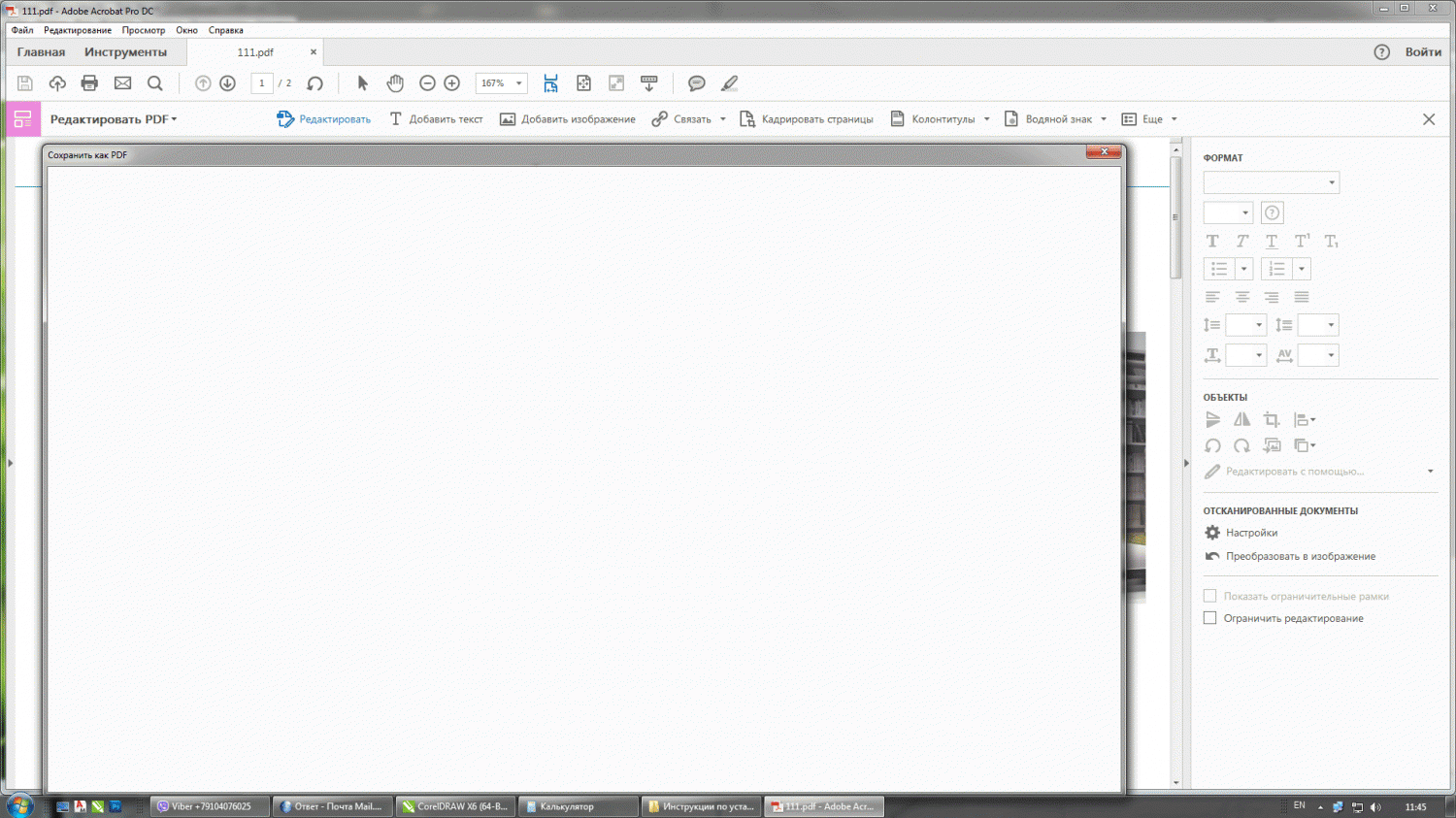Open the Справка menu
Screen dimensions: 1456x818
[x=226, y=30]
